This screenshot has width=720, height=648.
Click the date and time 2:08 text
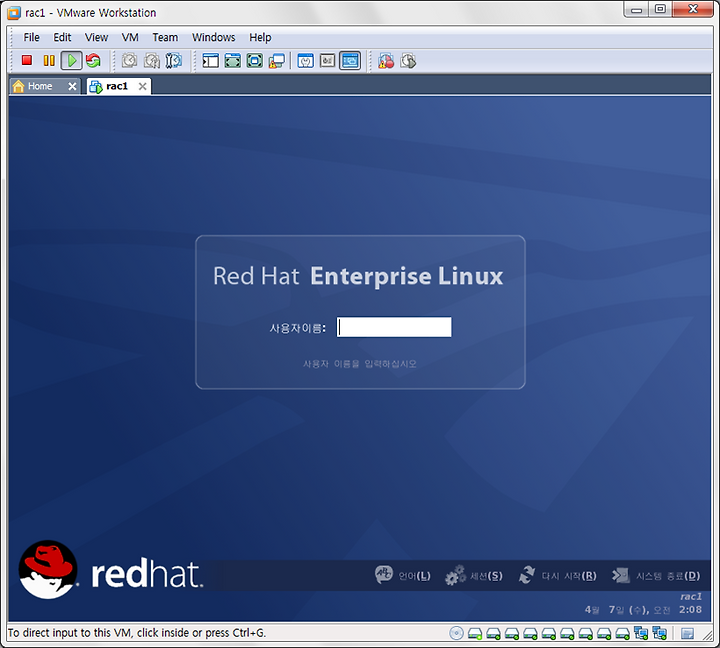(x=643, y=610)
